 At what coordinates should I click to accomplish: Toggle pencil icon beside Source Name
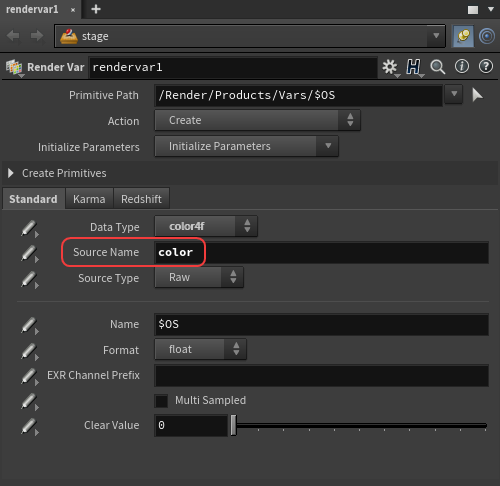point(29,254)
